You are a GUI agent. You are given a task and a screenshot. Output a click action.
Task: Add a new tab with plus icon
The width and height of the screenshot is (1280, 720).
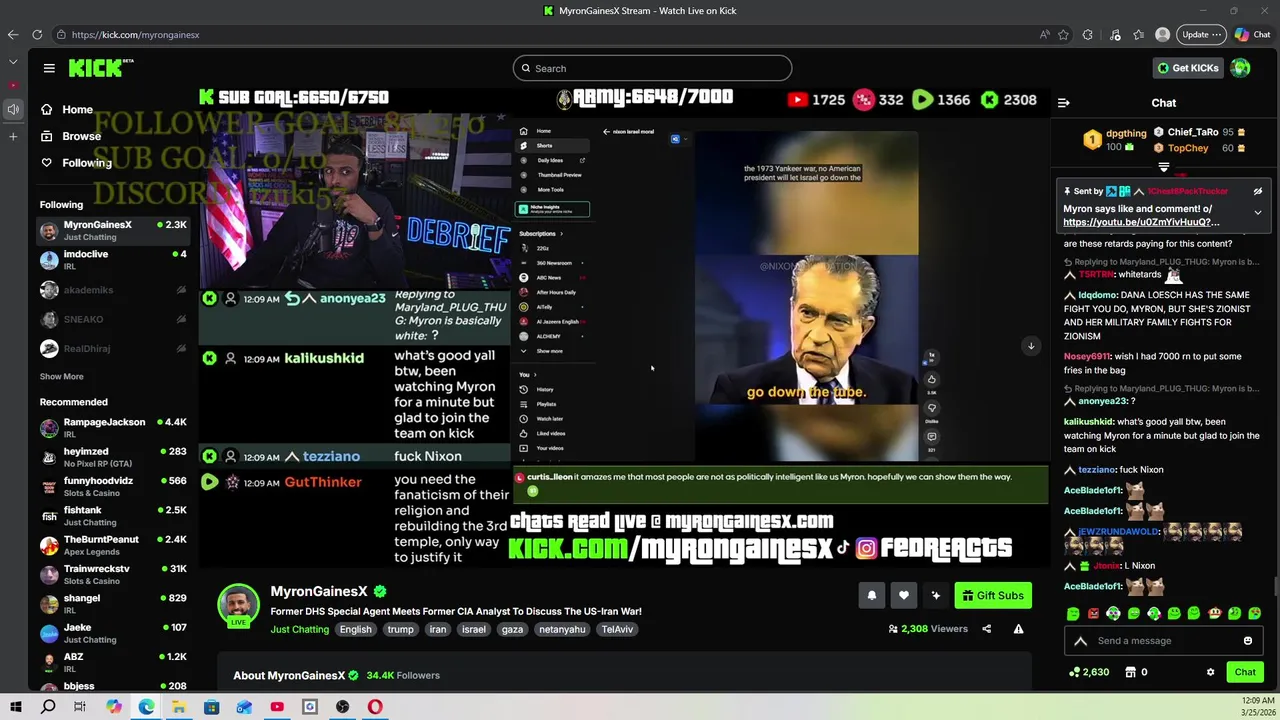click(x=13, y=136)
